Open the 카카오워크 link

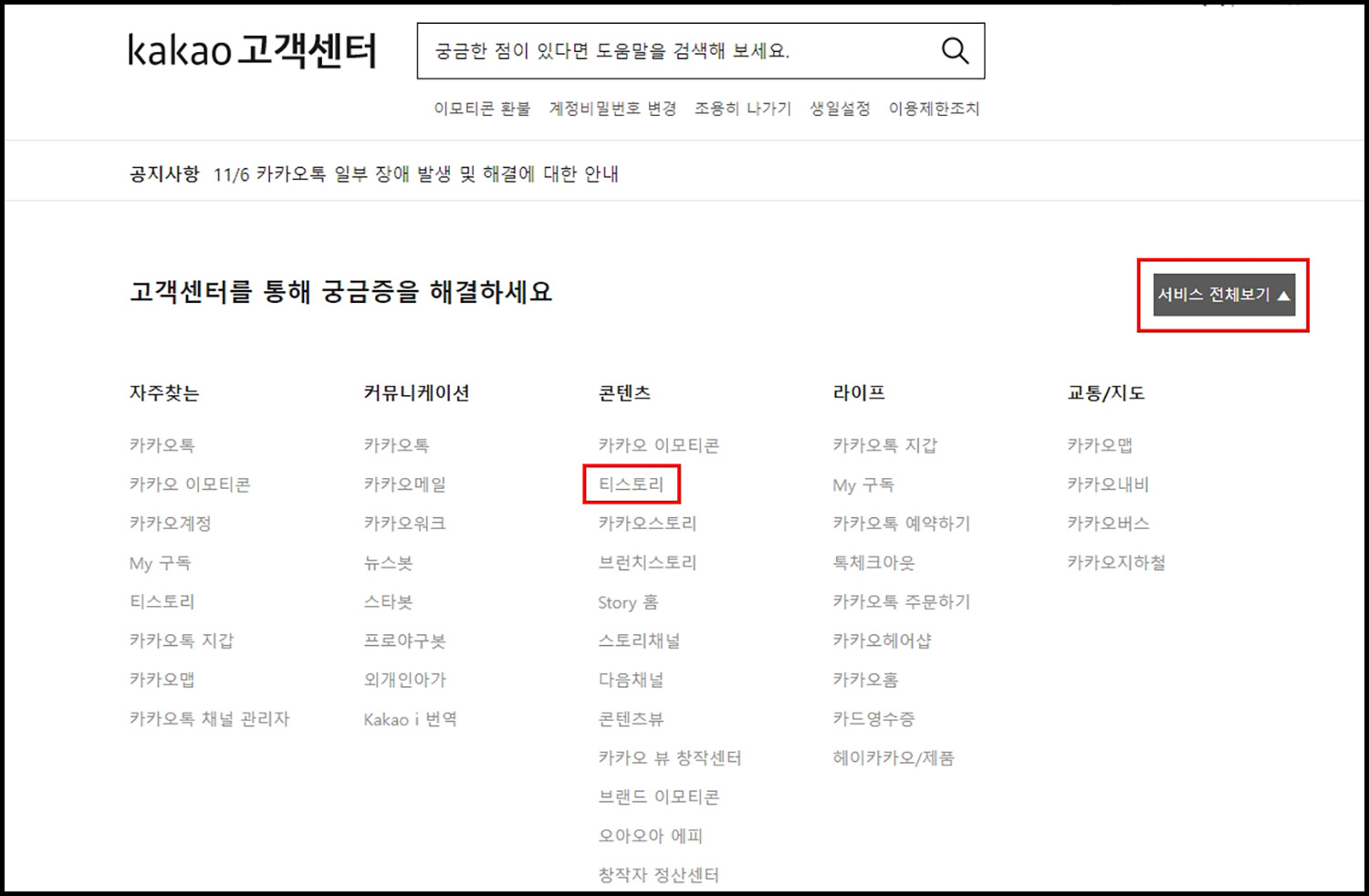click(x=405, y=524)
